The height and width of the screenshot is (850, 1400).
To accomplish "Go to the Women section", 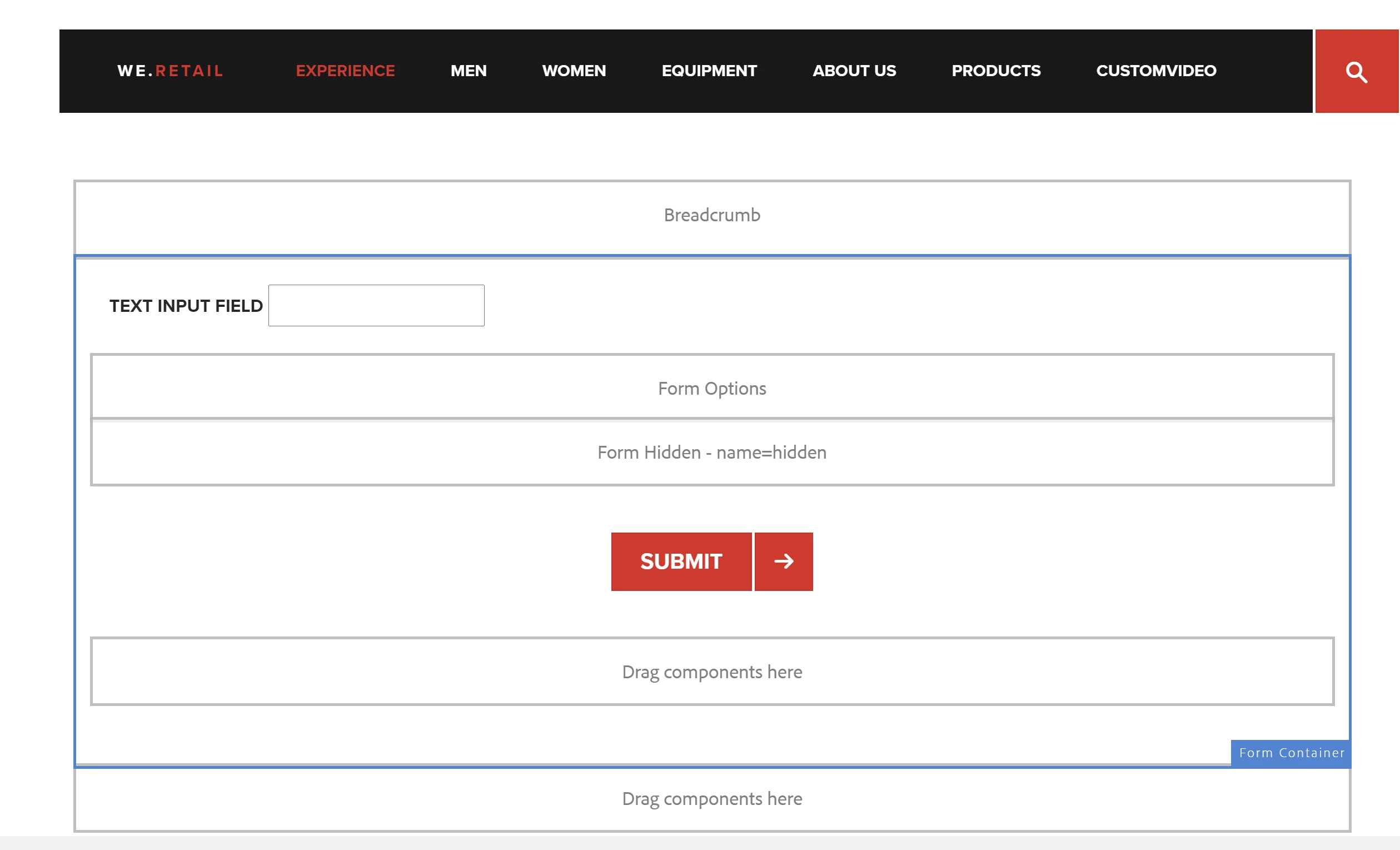I will tap(574, 71).
